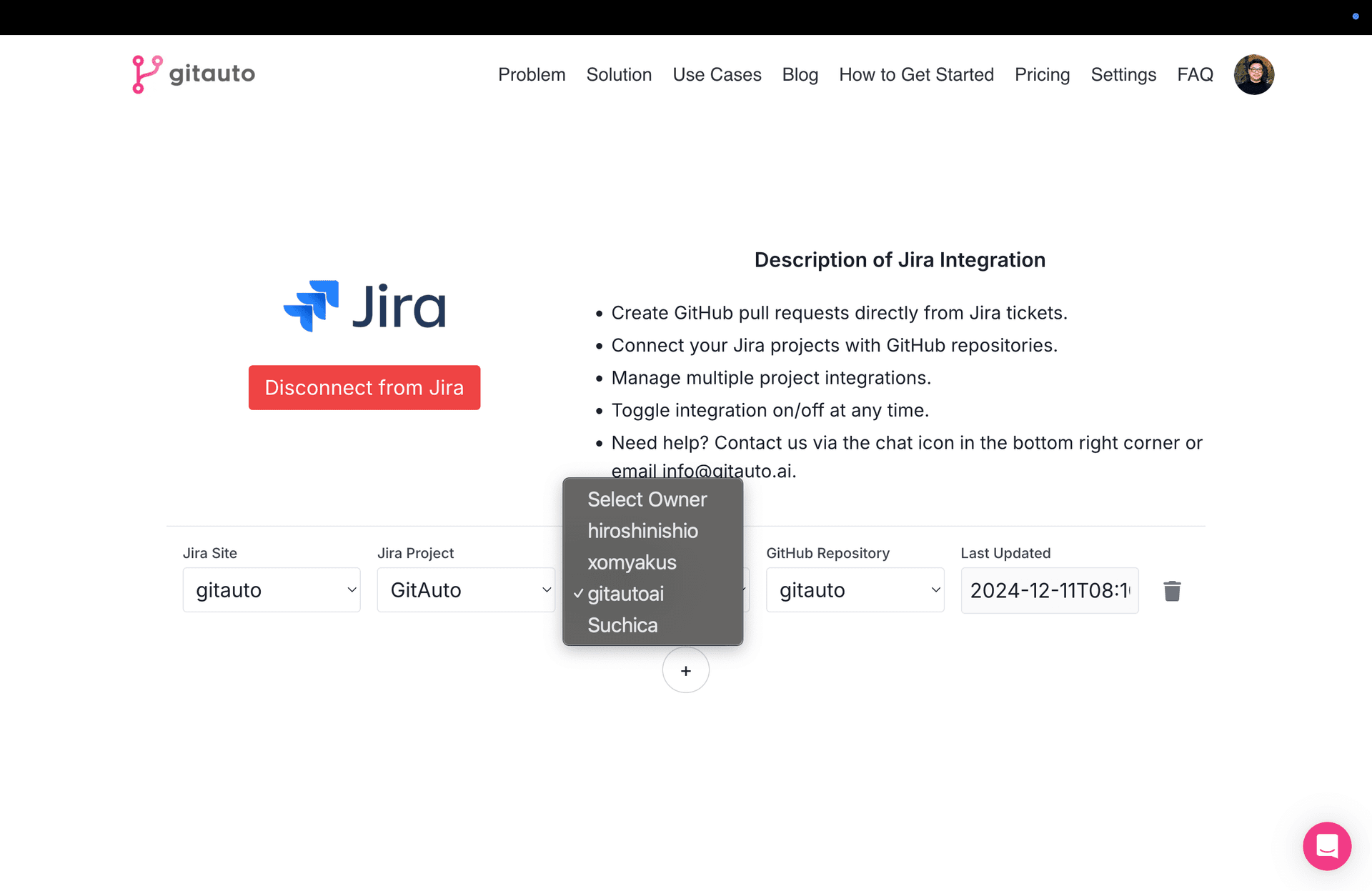Open the Jira Project dropdown showing GitAuto
This screenshot has width=1372, height=891.
click(466, 589)
